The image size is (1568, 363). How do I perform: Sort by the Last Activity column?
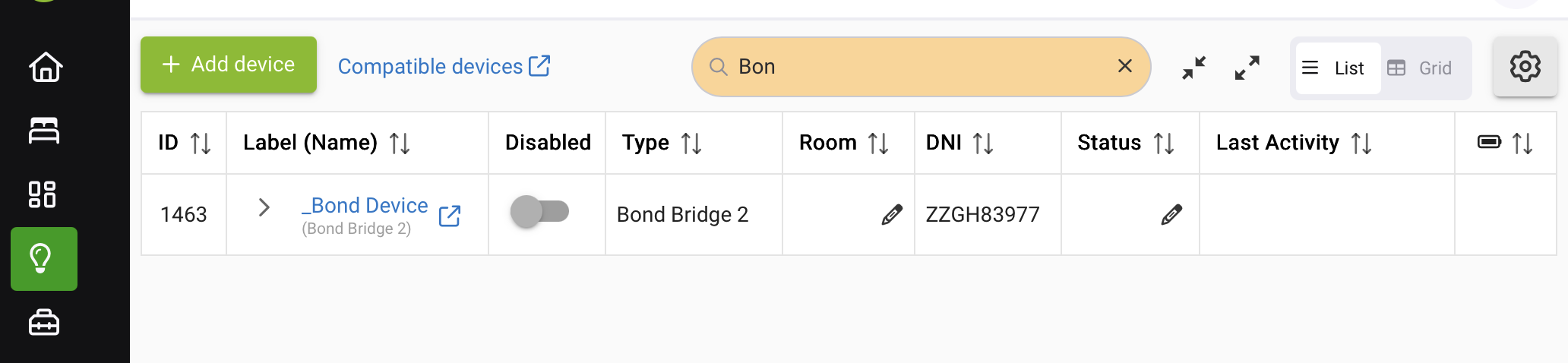pos(1361,143)
